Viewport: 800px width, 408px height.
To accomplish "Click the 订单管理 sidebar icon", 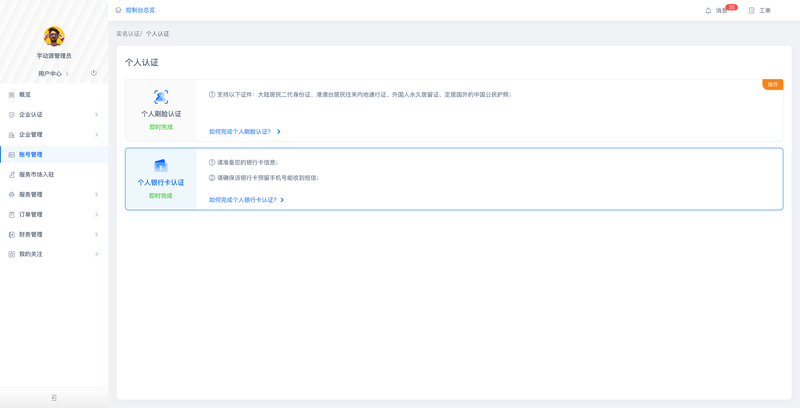I will point(12,215).
